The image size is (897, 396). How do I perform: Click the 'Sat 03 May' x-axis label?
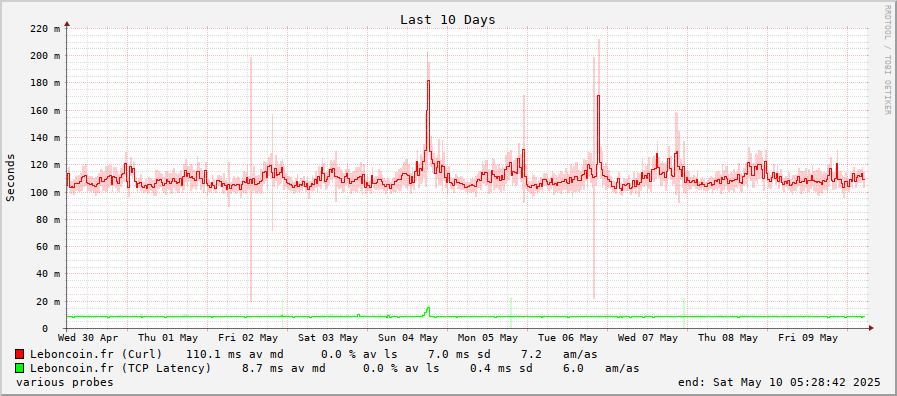328,338
